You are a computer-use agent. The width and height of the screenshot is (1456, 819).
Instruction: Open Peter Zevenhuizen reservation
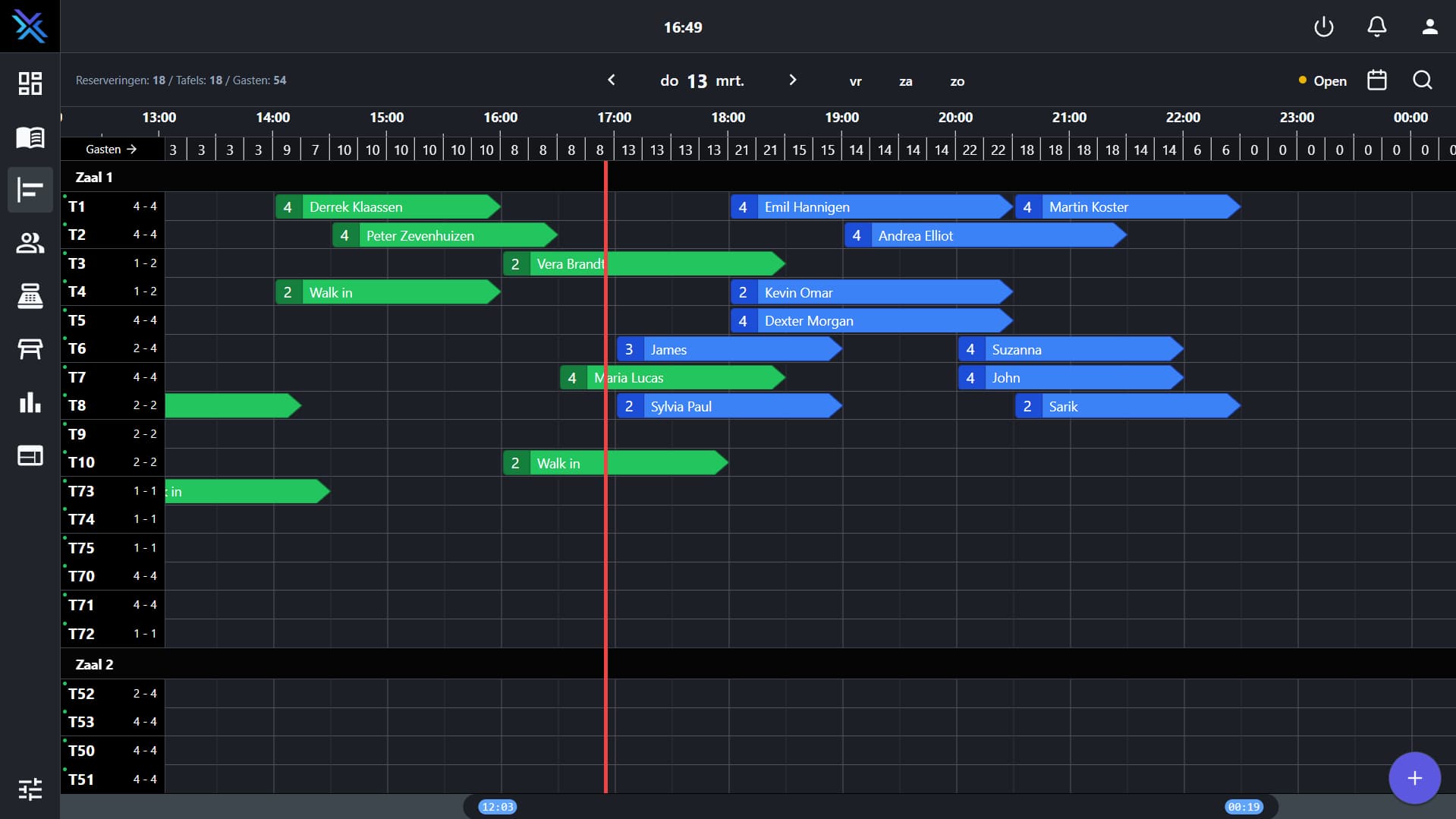445,235
